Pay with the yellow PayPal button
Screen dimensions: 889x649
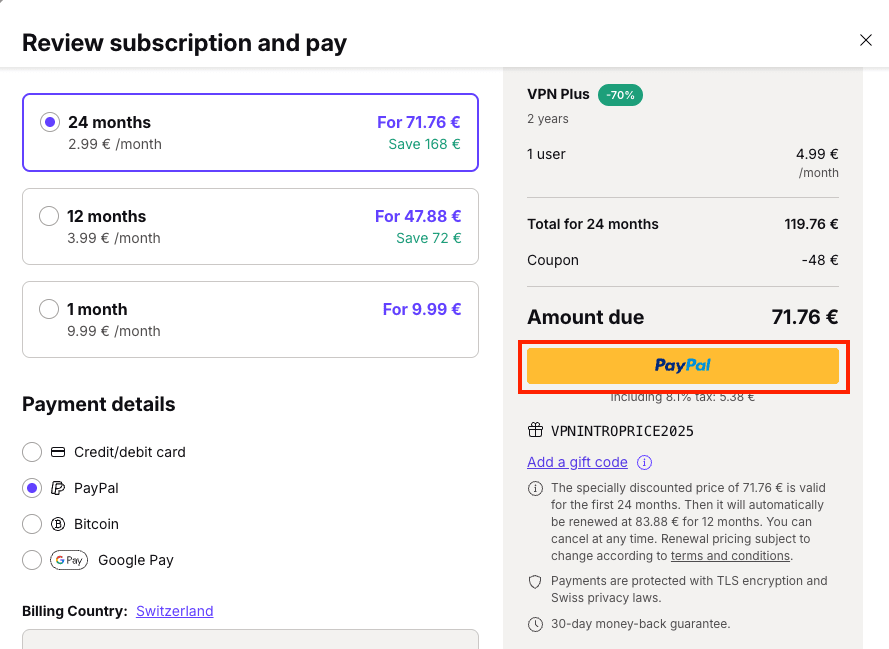[683, 366]
